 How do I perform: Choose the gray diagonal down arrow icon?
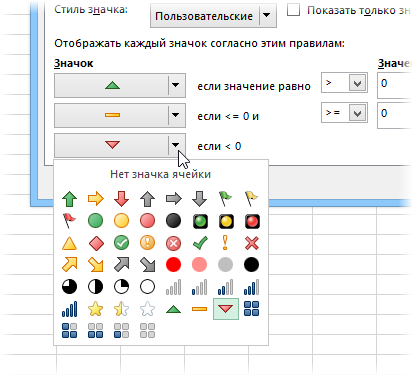click(x=147, y=264)
